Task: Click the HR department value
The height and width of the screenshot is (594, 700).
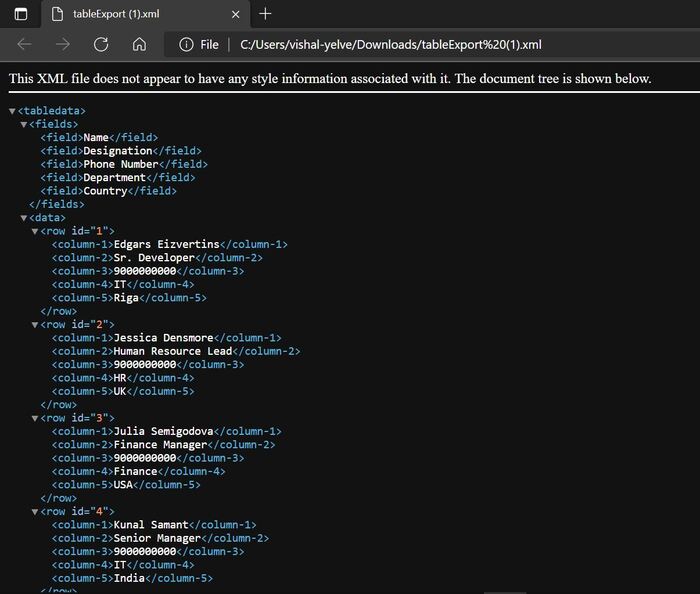Action: [120, 378]
